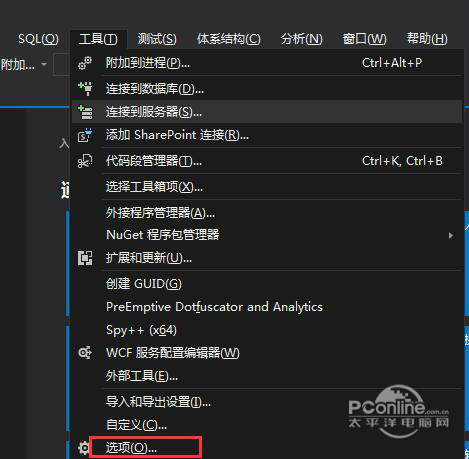The width and height of the screenshot is (469, 459).
Task: Click the Connect to Database plug icon
Action: [x=85, y=89]
